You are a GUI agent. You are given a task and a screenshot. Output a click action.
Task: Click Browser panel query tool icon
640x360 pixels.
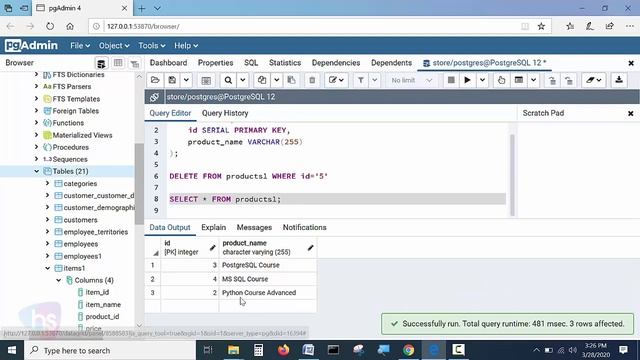click(x=101, y=63)
